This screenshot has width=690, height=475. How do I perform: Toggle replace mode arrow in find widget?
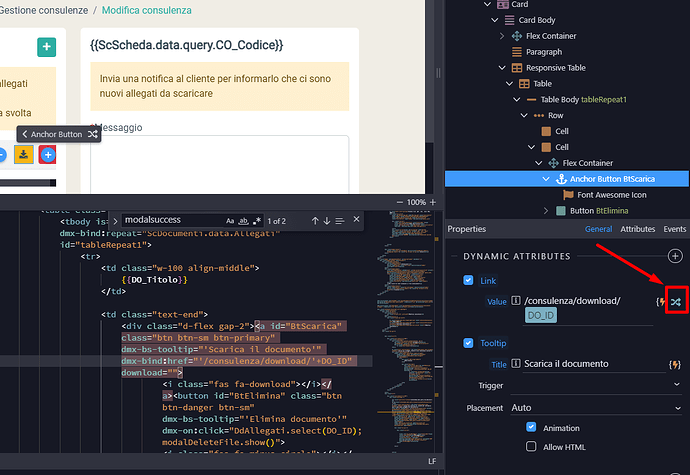[x=115, y=221]
